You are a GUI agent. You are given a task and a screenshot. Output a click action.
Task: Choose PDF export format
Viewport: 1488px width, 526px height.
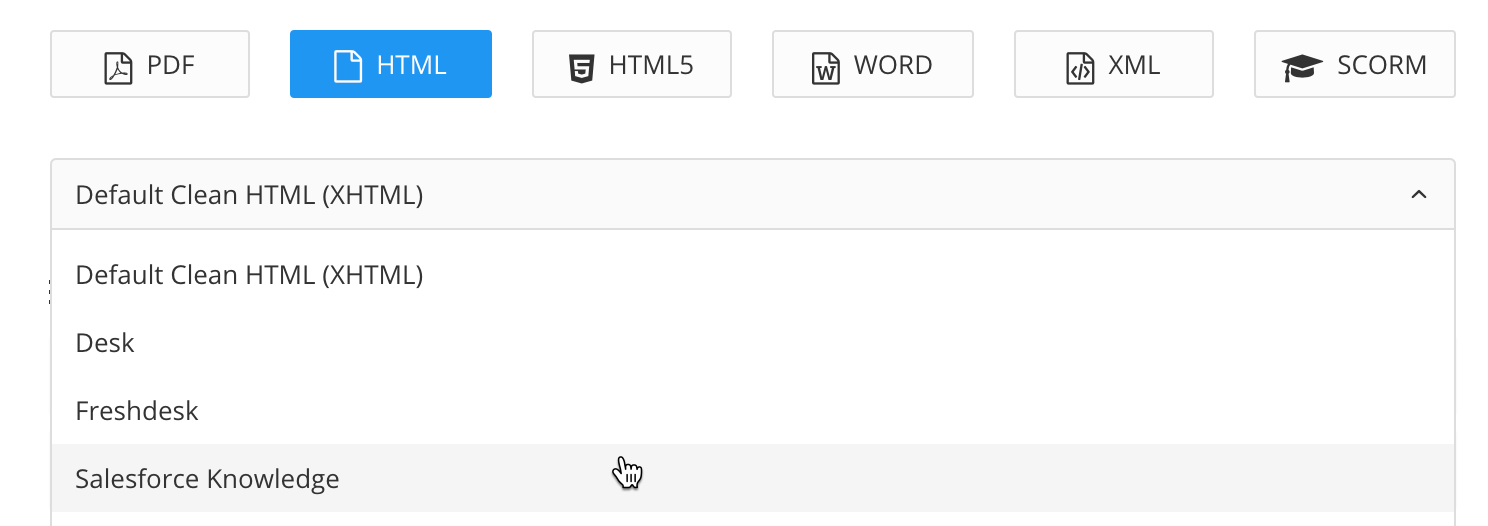pos(150,65)
